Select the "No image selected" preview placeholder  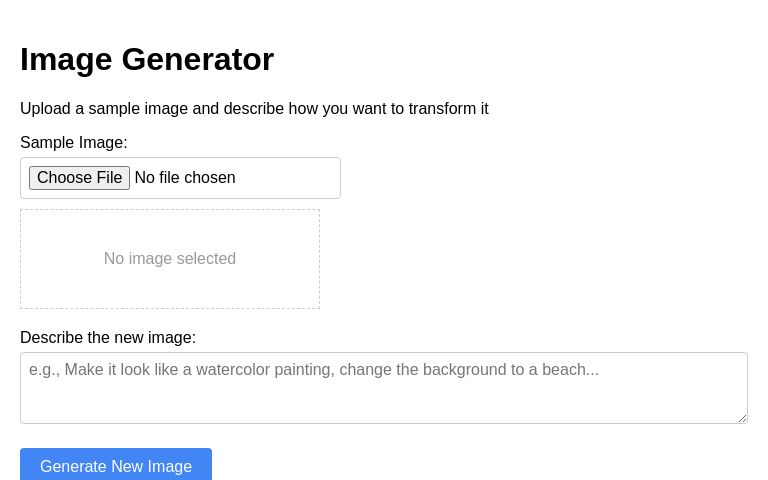coord(170,259)
